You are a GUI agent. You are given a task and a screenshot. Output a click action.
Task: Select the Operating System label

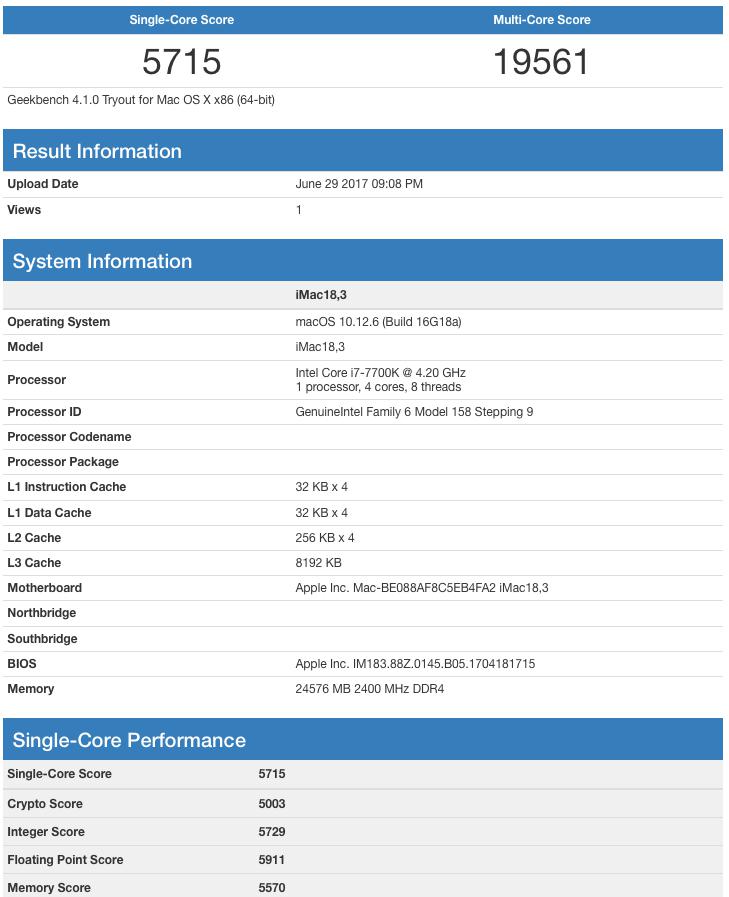(58, 322)
